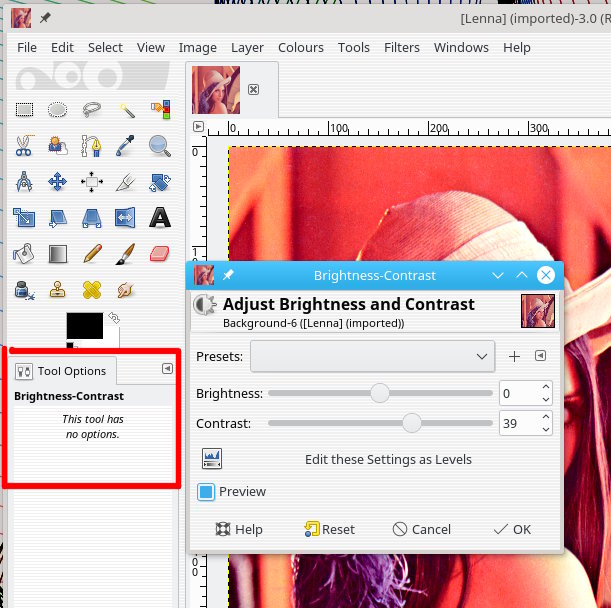Image resolution: width=611 pixels, height=608 pixels.
Task: Open the Presets dropdown
Action: 373,356
